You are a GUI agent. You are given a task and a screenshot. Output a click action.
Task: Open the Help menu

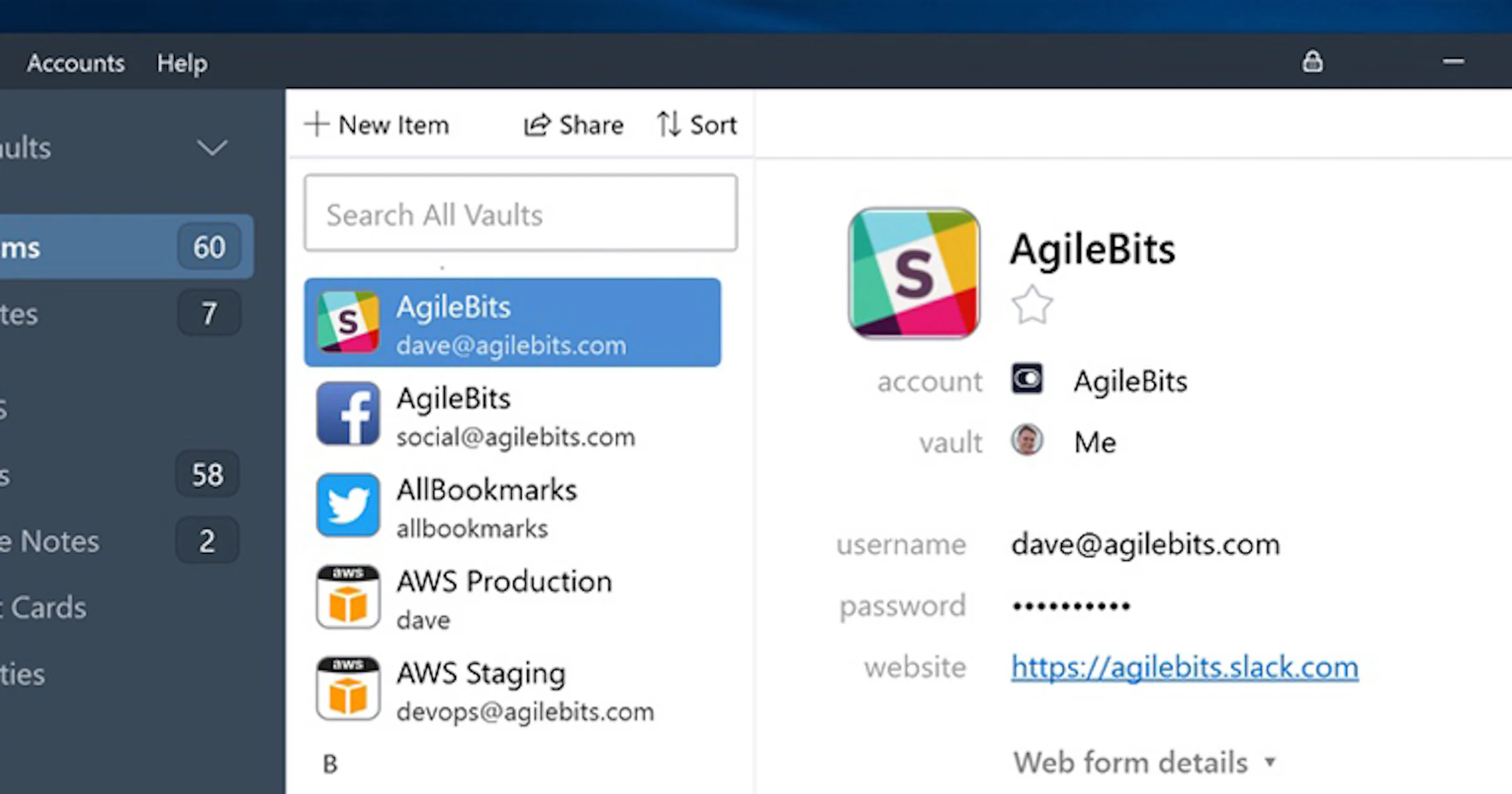[182, 64]
